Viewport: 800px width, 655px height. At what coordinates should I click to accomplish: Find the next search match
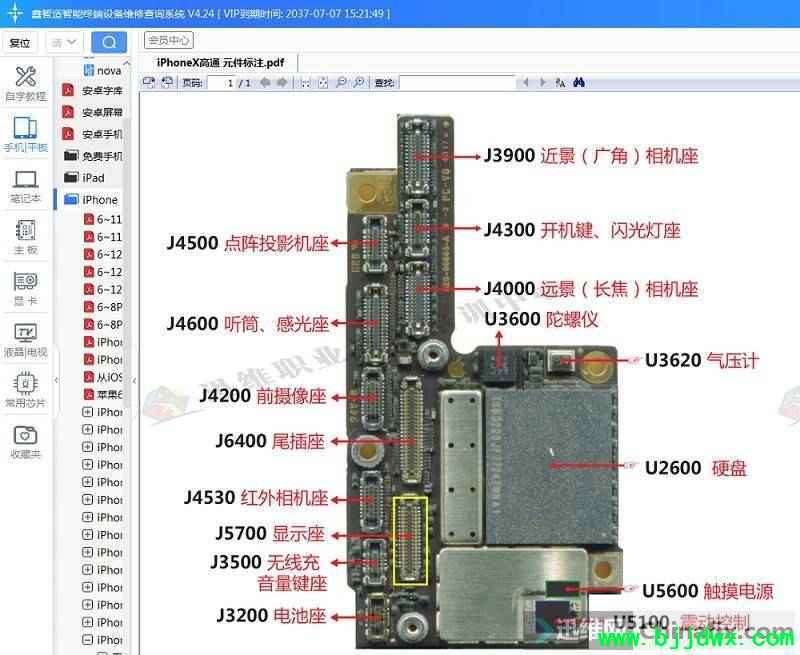[542, 82]
